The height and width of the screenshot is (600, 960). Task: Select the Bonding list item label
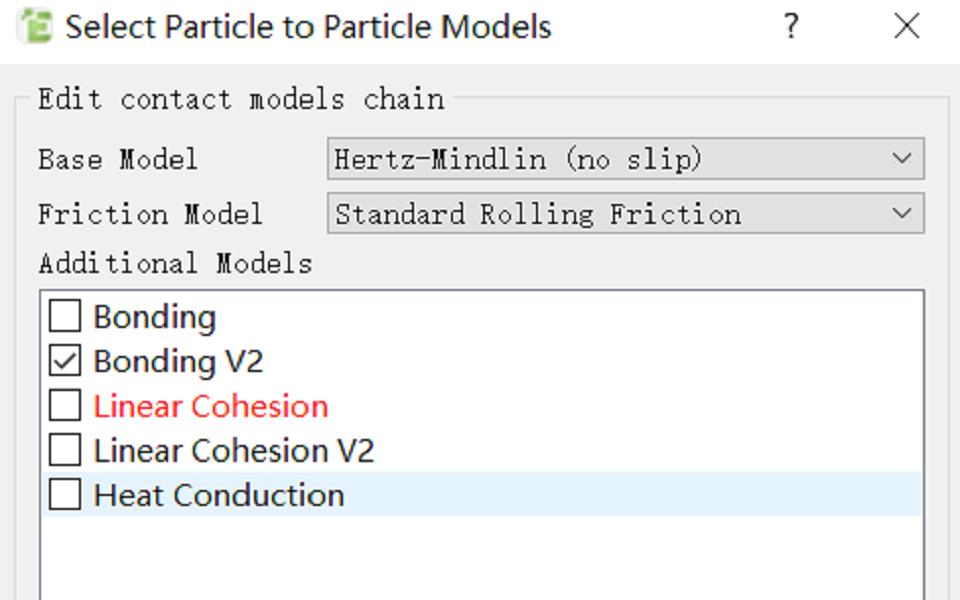(154, 317)
